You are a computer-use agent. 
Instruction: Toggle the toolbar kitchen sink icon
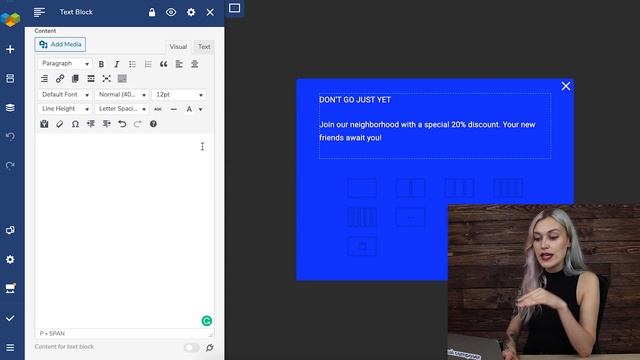(122, 79)
